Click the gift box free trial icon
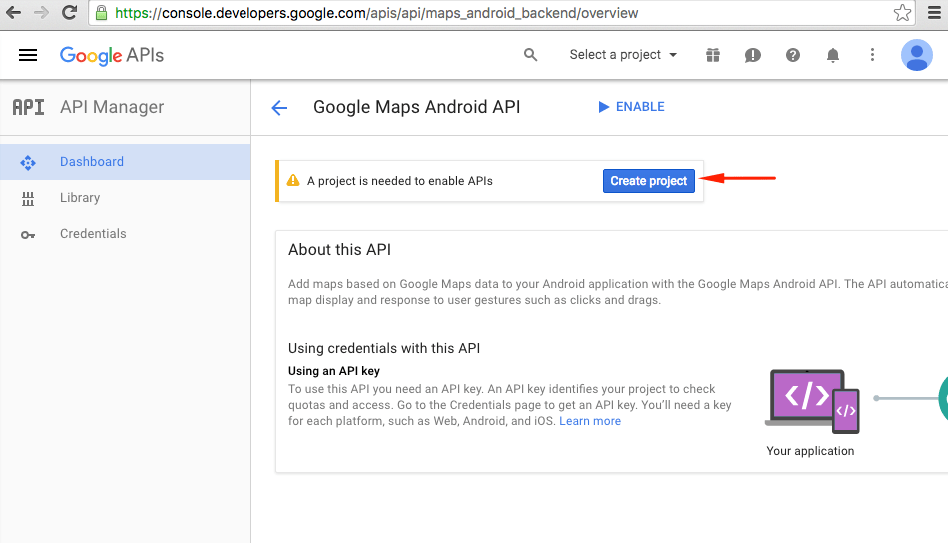The height and width of the screenshot is (543, 948). tap(713, 55)
